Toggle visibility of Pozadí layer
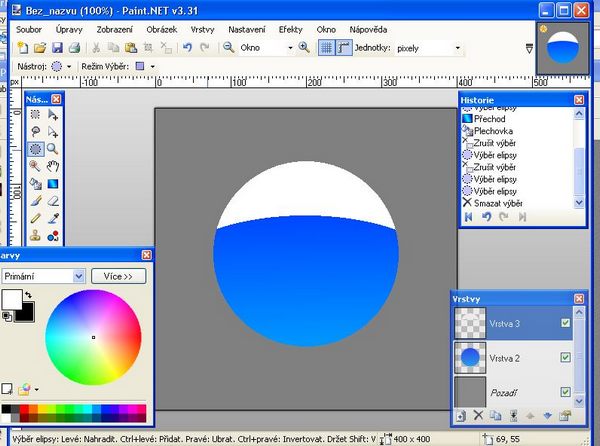This screenshot has height=446, width=600. click(566, 391)
